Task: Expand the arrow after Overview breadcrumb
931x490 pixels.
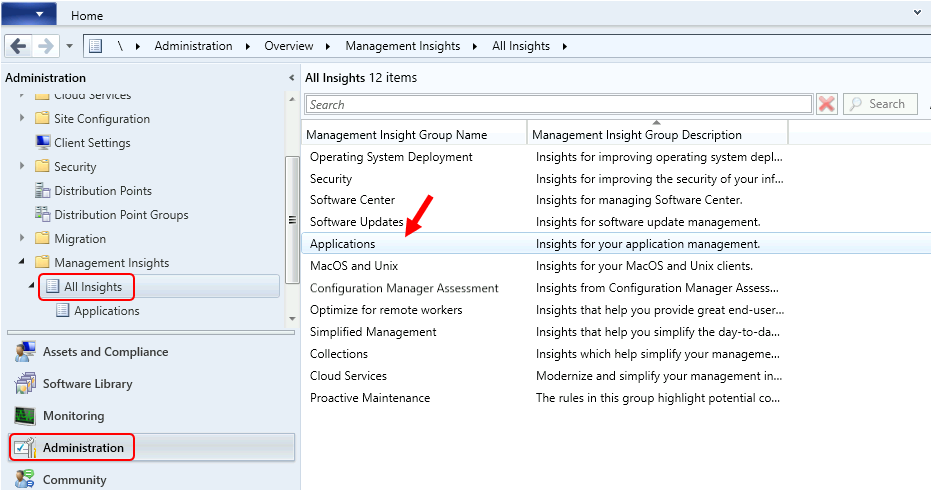Action: pyautogui.click(x=328, y=46)
